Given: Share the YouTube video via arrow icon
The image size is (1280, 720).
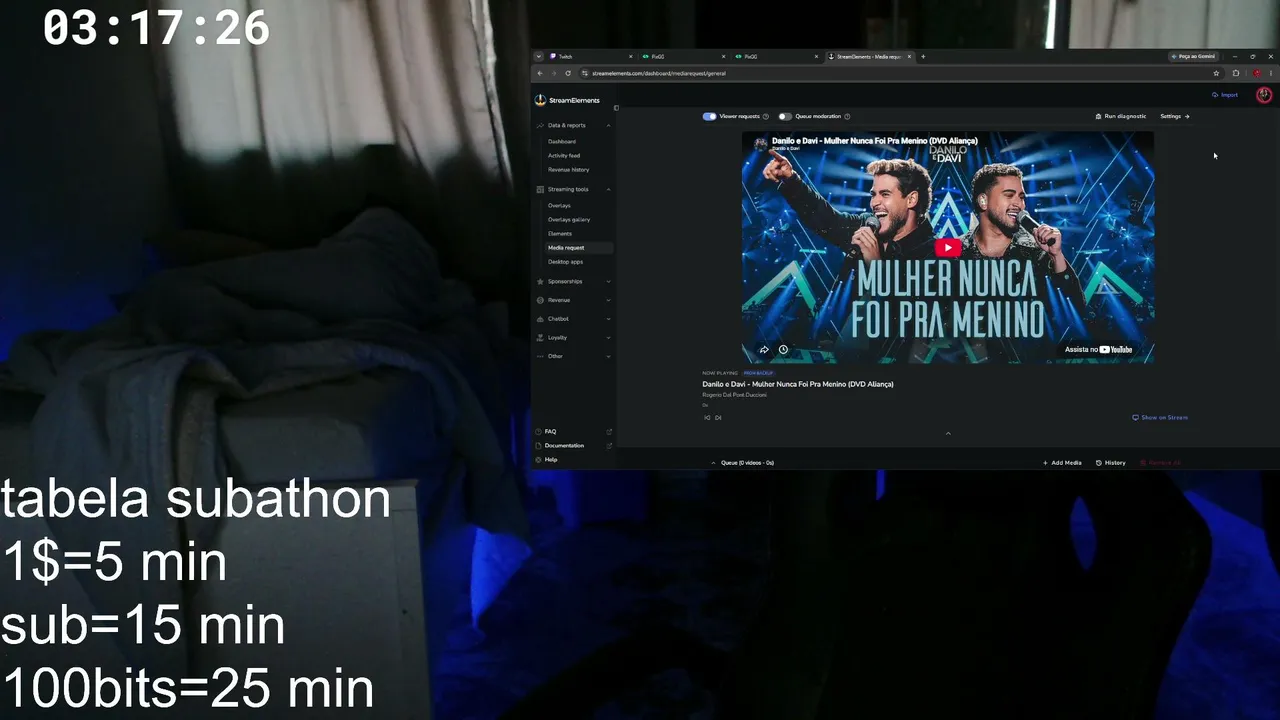Looking at the screenshot, I should tap(764, 350).
